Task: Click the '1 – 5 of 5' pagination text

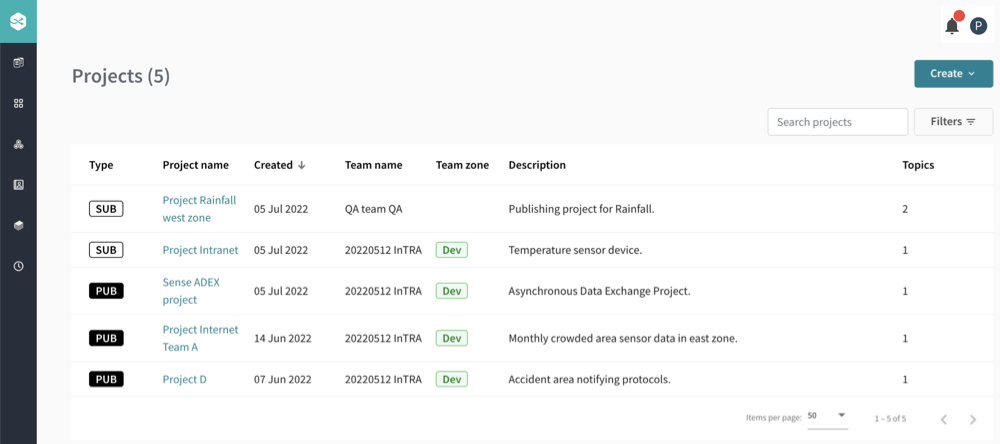Action: pyautogui.click(x=890, y=419)
